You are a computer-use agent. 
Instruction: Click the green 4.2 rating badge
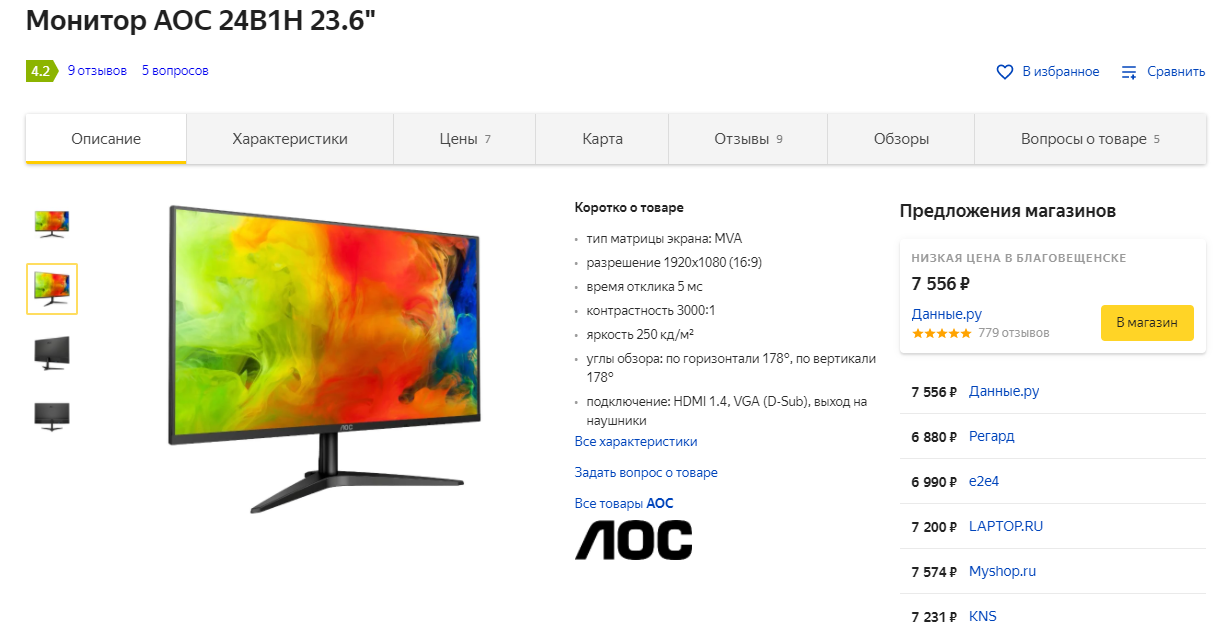[39, 71]
